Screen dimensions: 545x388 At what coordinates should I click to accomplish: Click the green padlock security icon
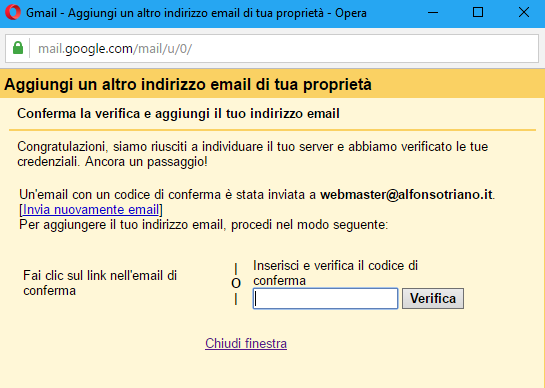point(18,48)
